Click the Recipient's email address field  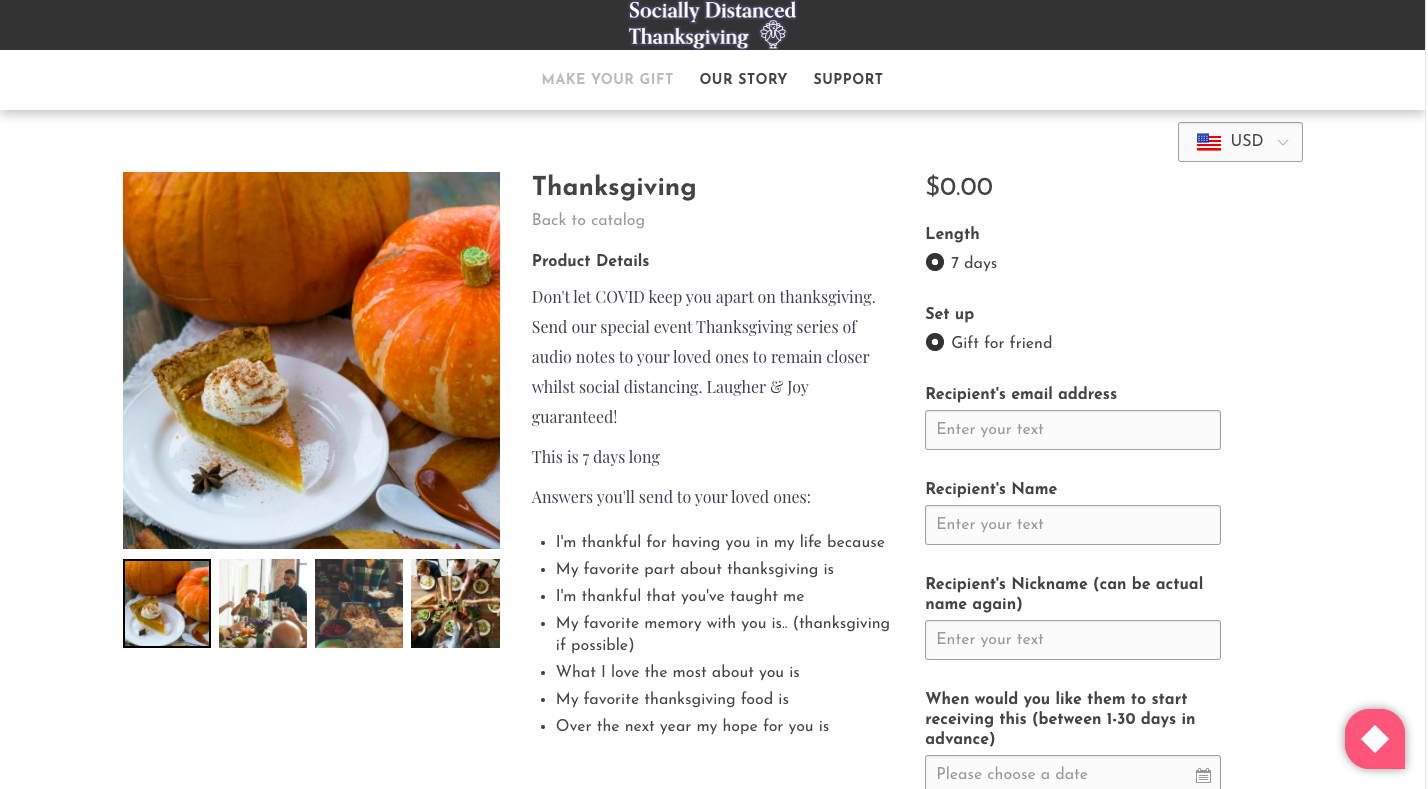coord(1072,430)
